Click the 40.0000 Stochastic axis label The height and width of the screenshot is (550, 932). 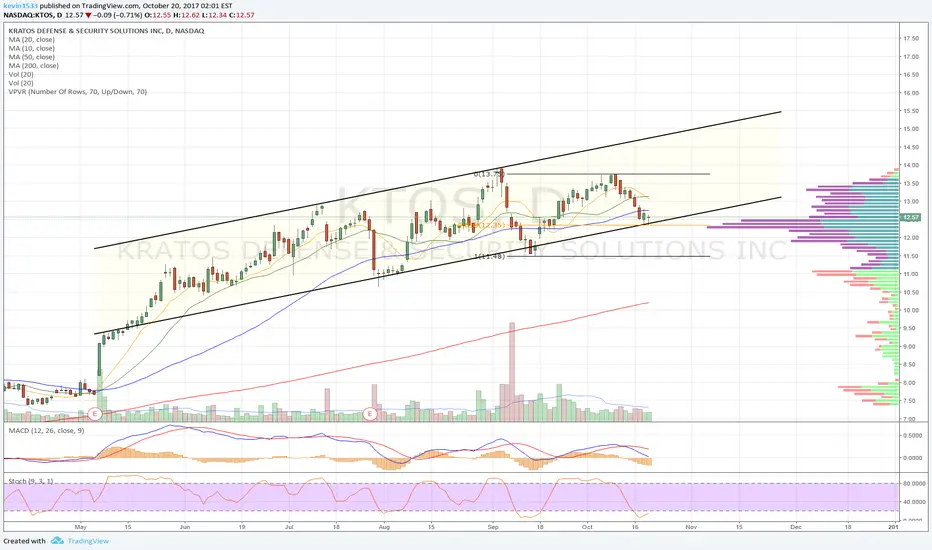pos(915,502)
